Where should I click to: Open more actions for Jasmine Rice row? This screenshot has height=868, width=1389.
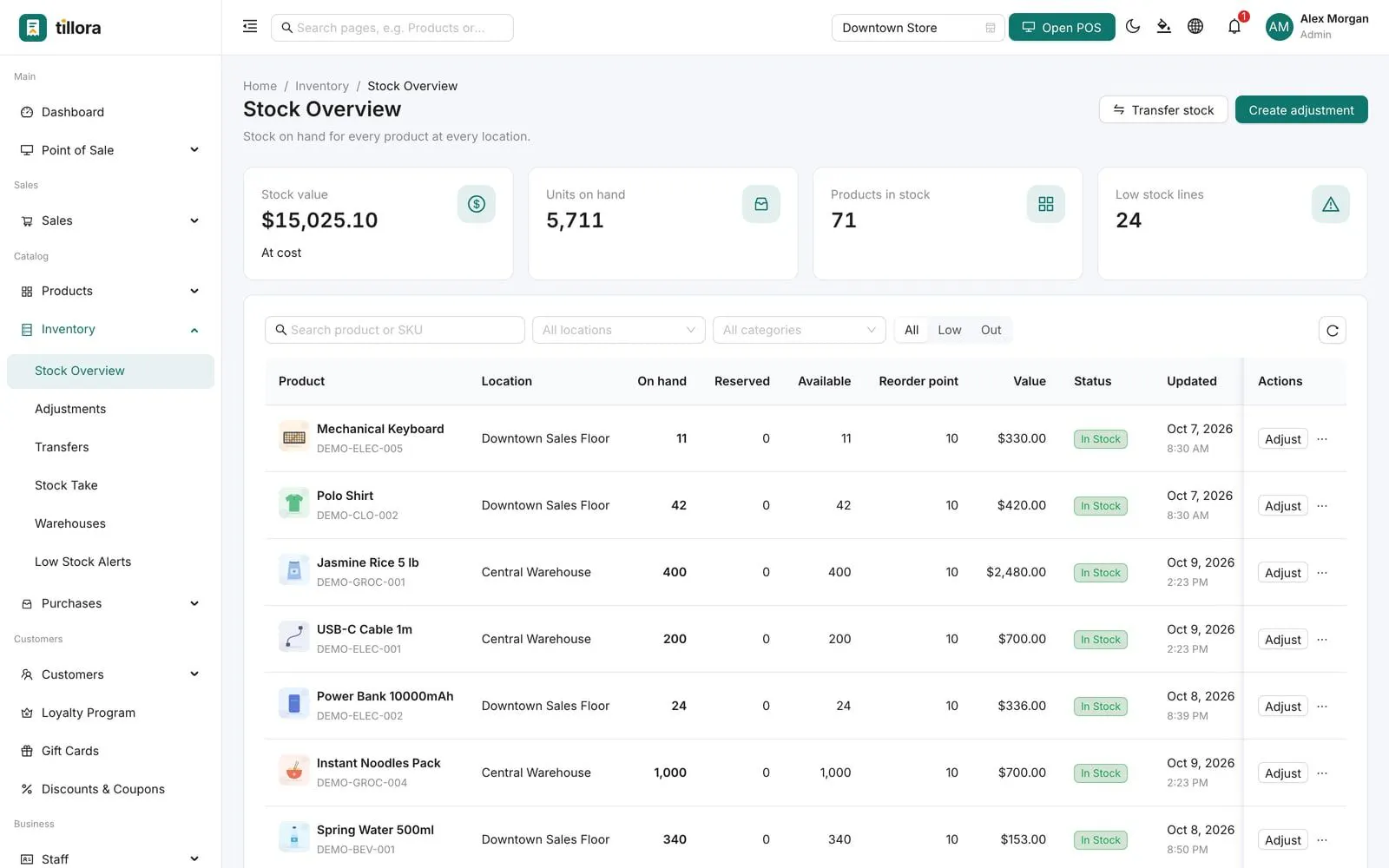click(1322, 573)
